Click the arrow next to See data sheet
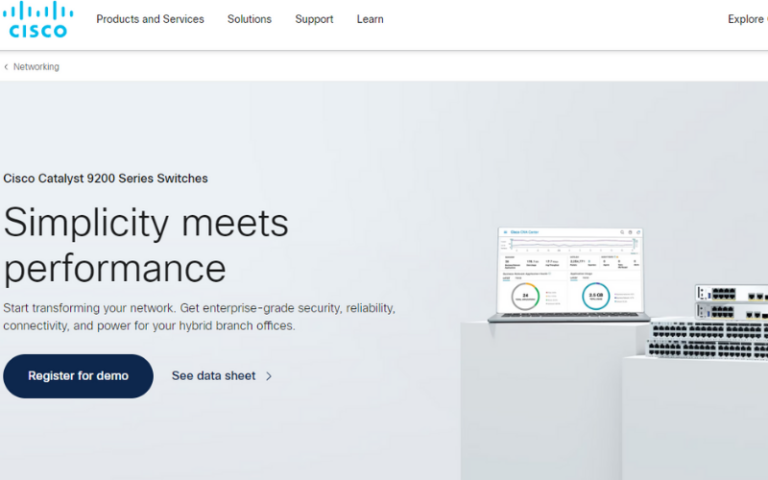This screenshot has height=480, width=768. tap(269, 377)
